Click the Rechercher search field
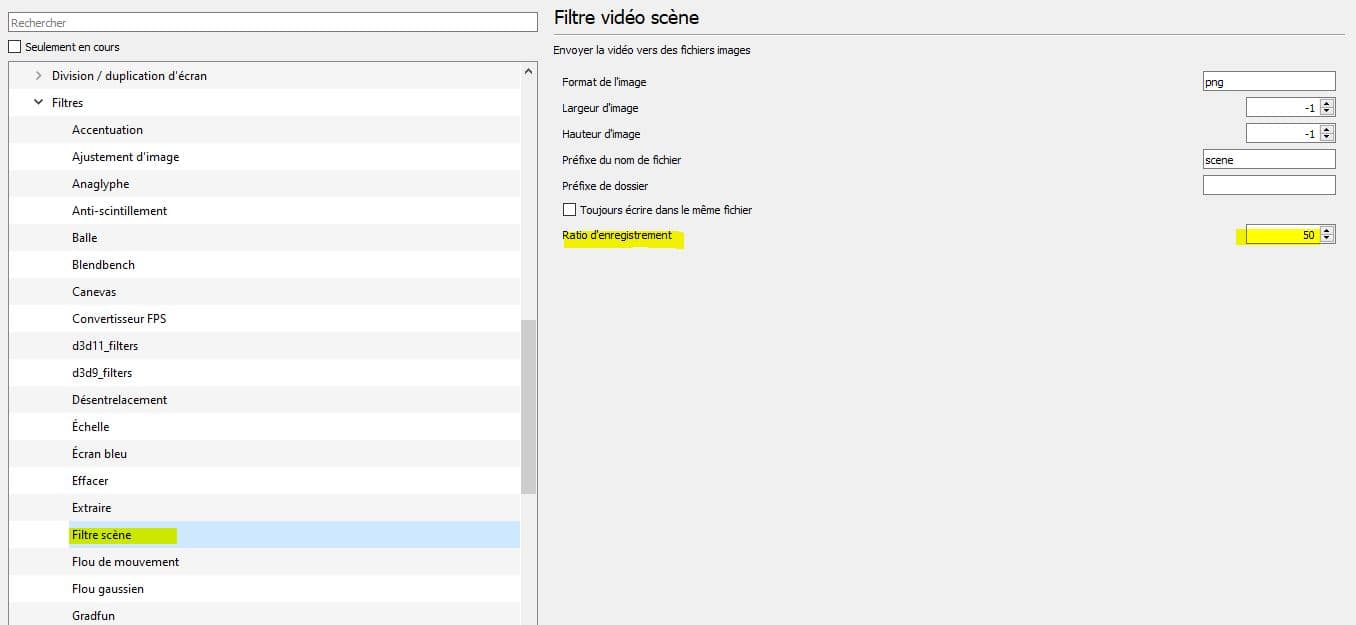Image resolution: width=1356 pixels, height=625 pixels. (x=272, y=22)
